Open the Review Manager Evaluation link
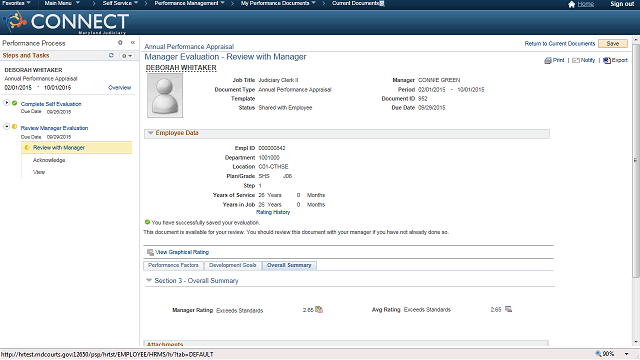640x360 pixels. (x=54, y=128)
